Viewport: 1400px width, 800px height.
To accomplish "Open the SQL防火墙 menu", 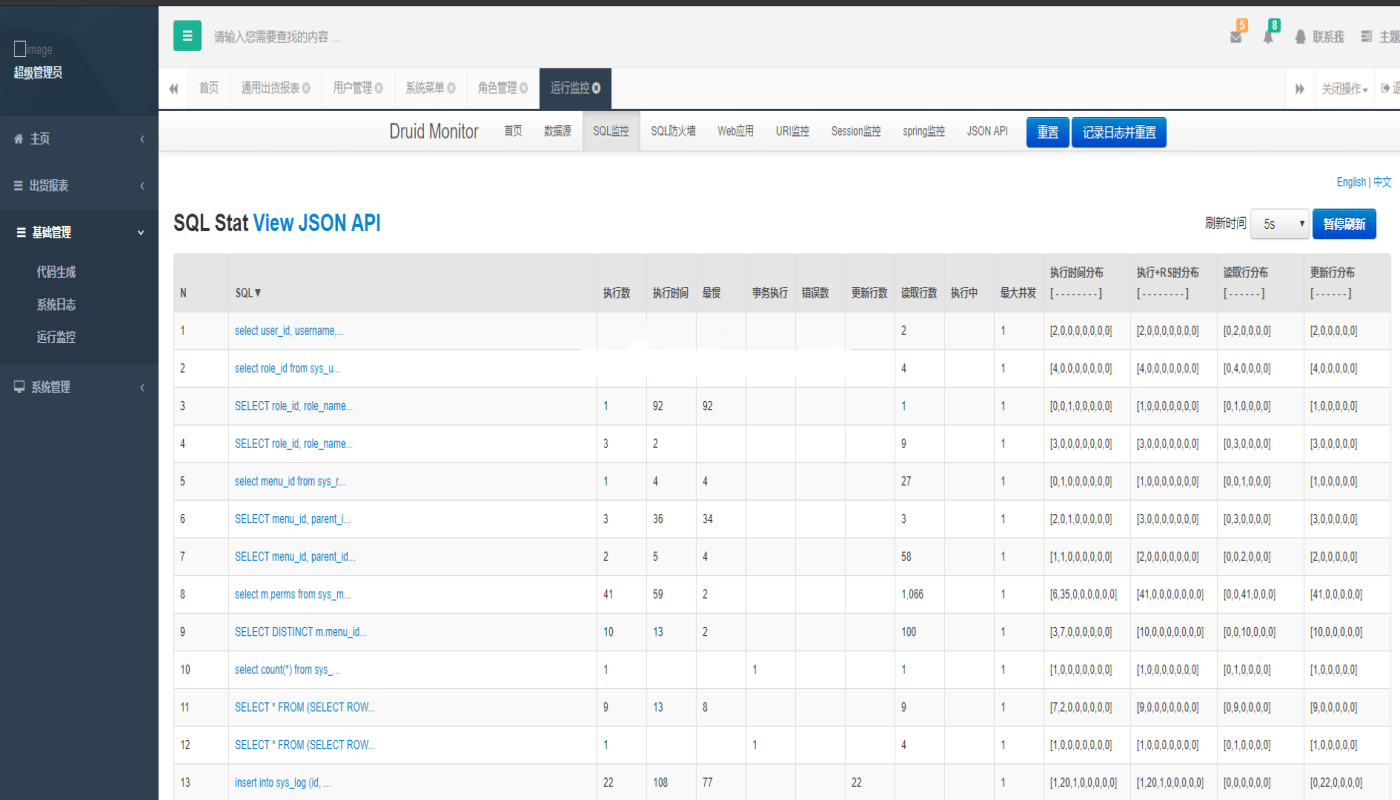I will (673, 131).
